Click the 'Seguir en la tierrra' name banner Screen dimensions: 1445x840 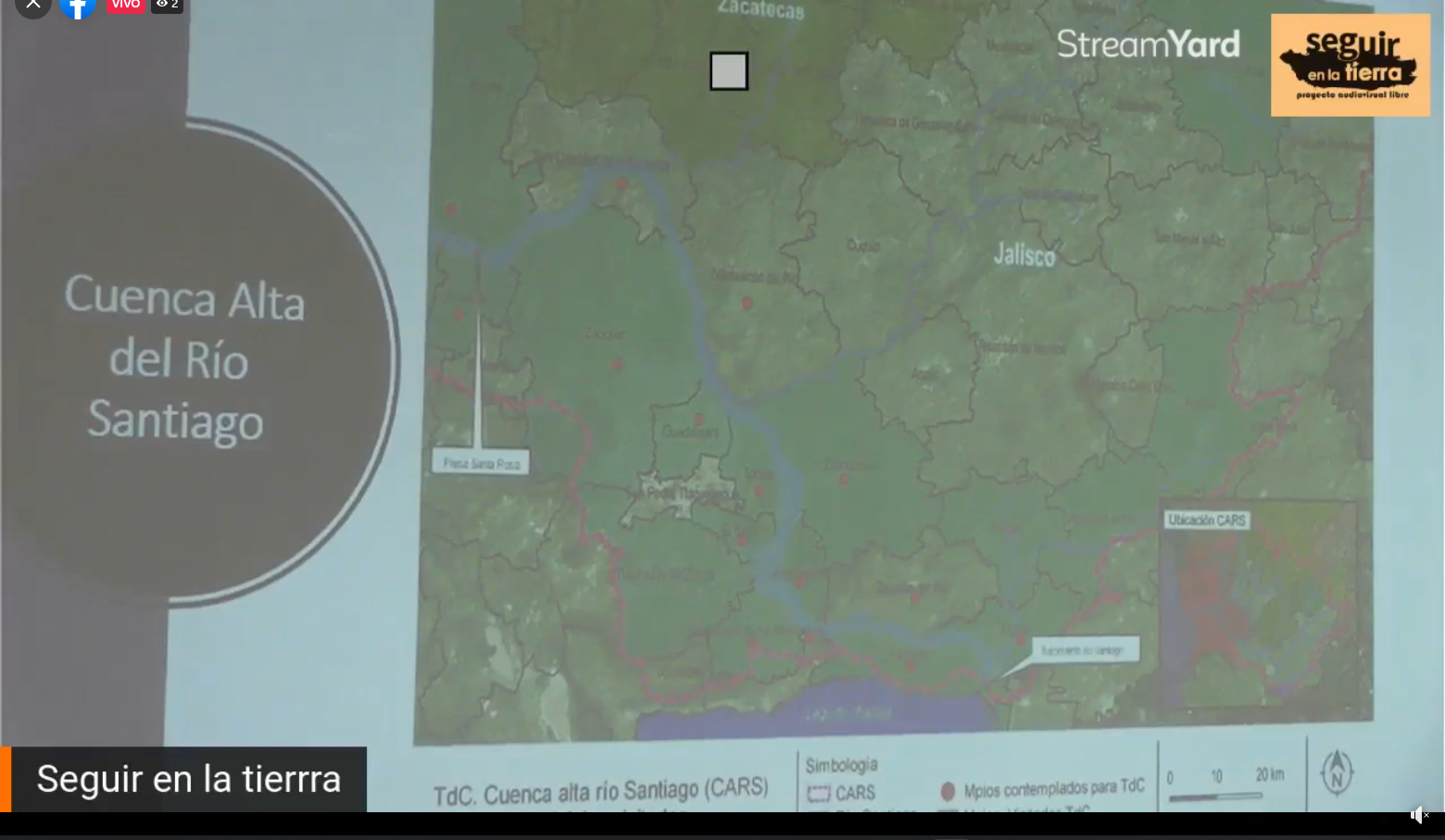189,779
